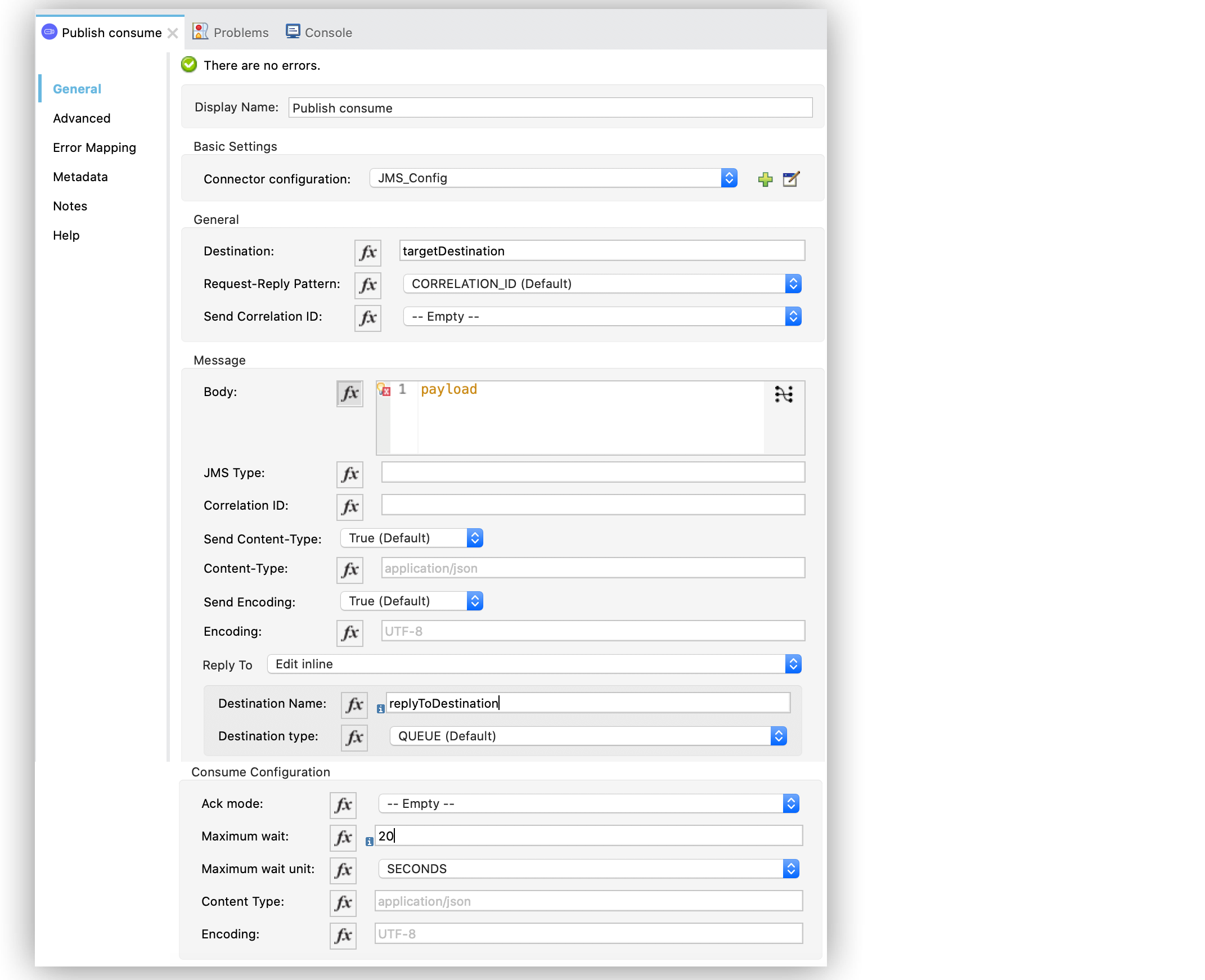1205x980 pixels.
Task: Click the Error Mapping menu item
Action: coord(95,148)
